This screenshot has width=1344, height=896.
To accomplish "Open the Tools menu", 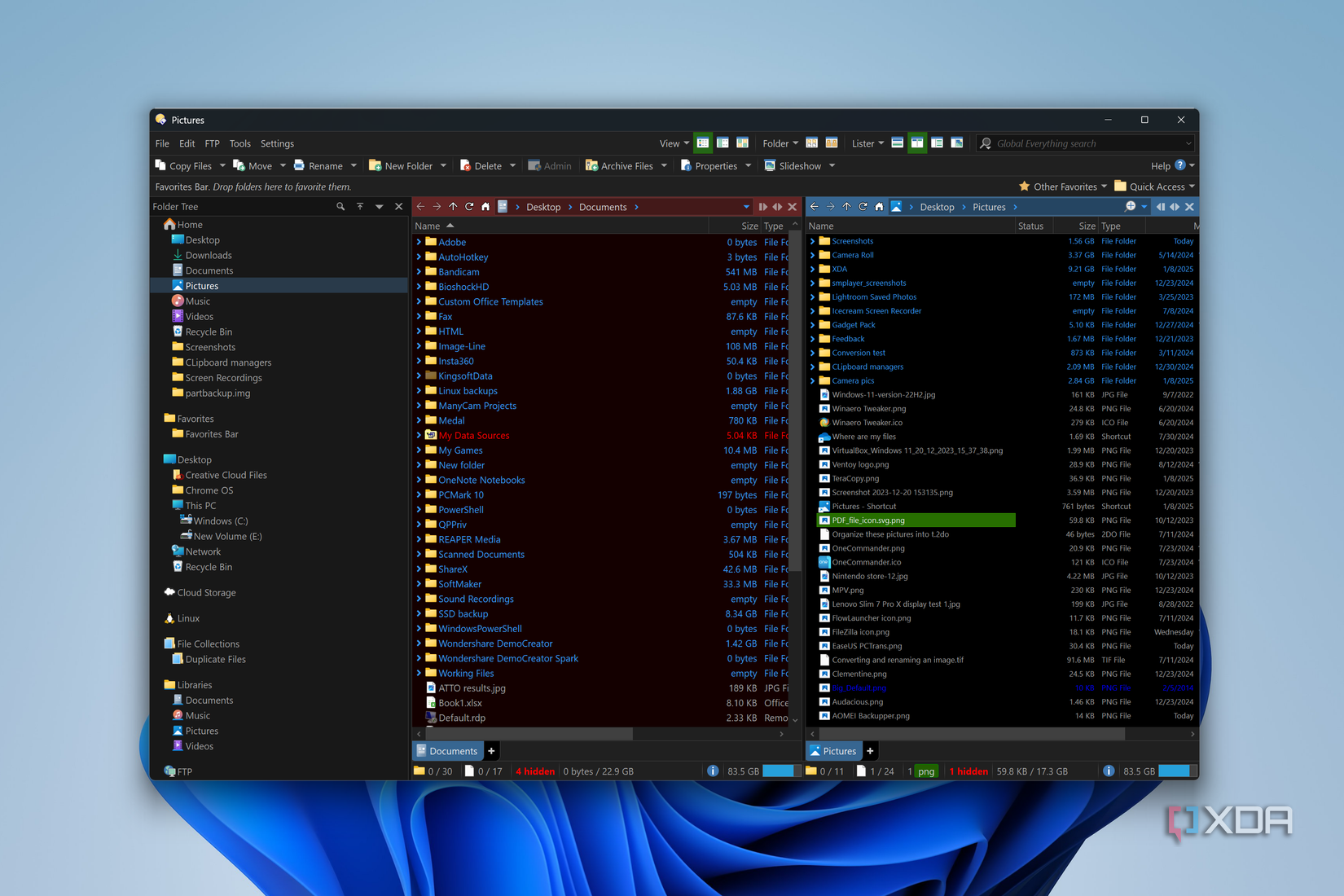I will 239,143.
